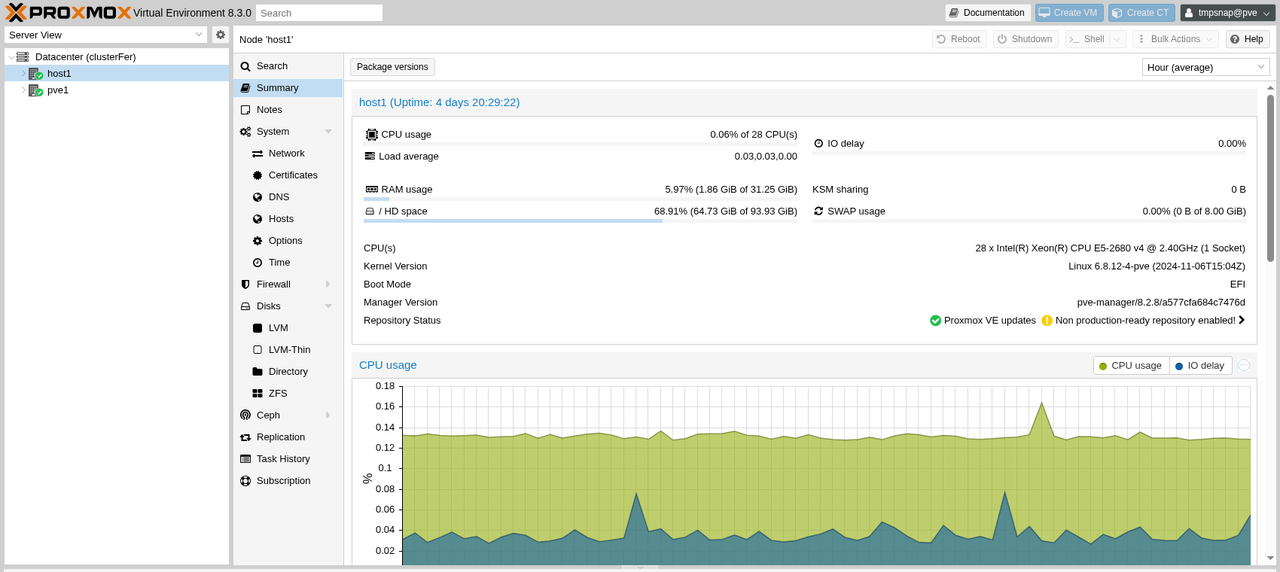1280x572 pixels.
Task: Click the Task History list icon
Action: tap(246, 459)
